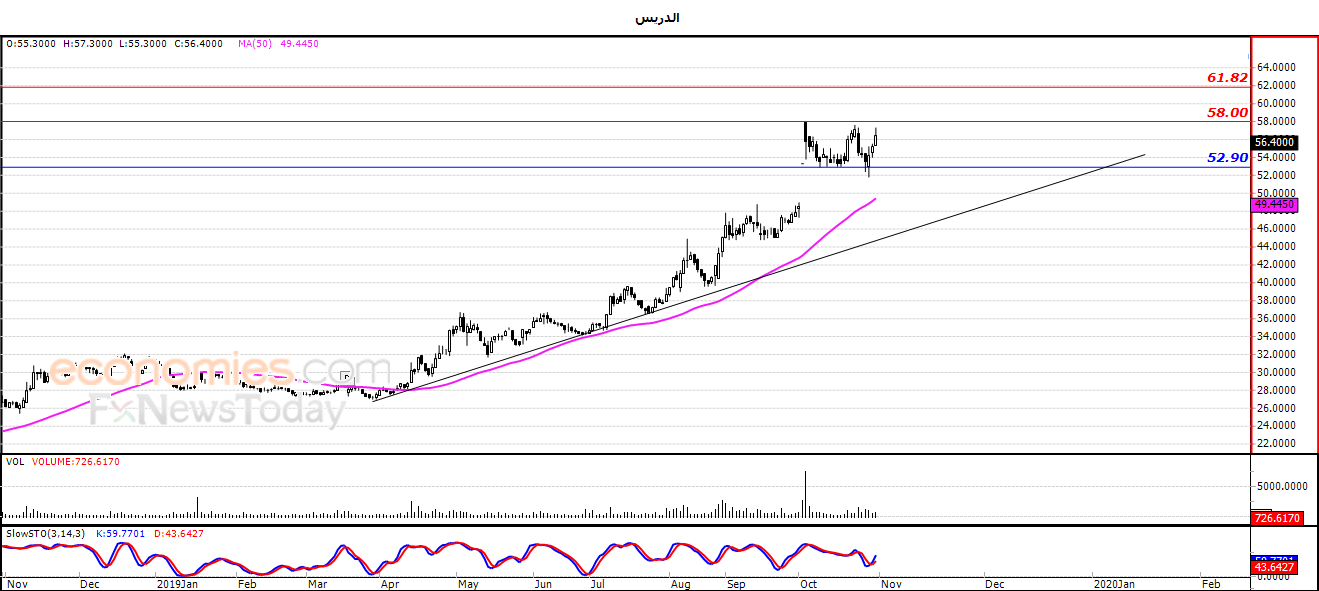
Task: Click the Sep date axis label
Action: [x=736, y=582]
